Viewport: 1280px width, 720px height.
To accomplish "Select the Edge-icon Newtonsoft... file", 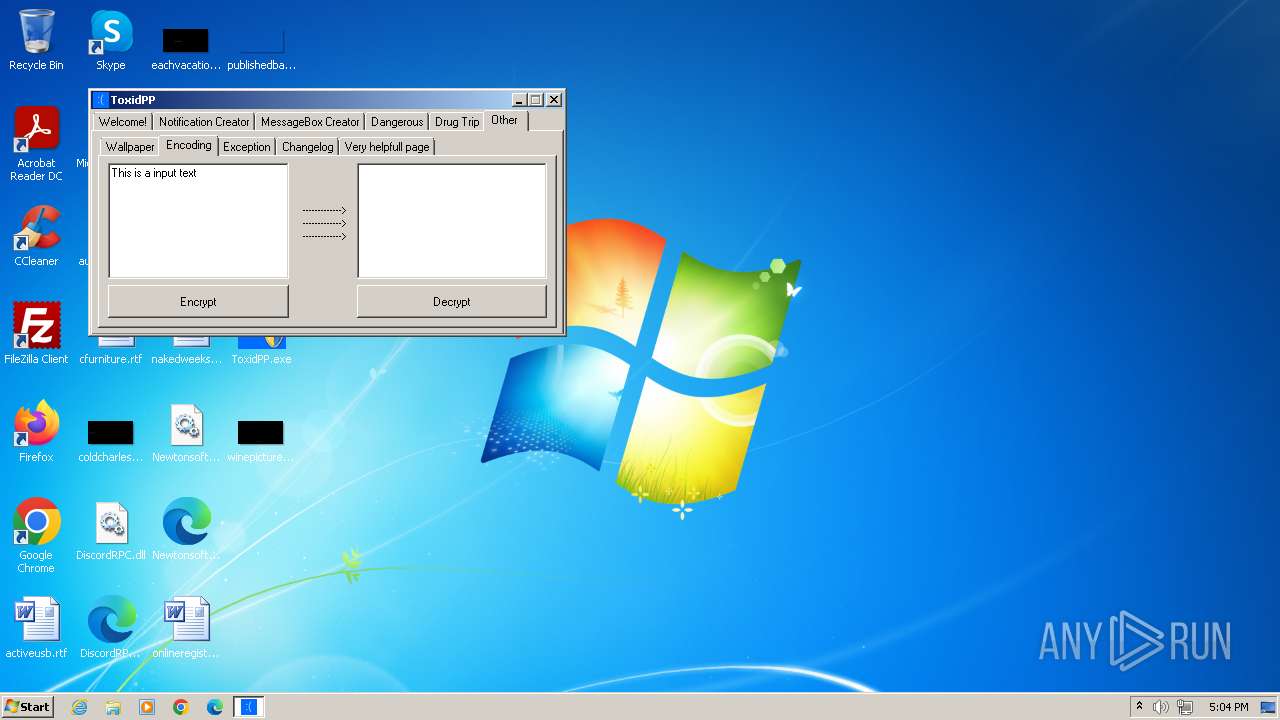I will coord(186,530).
